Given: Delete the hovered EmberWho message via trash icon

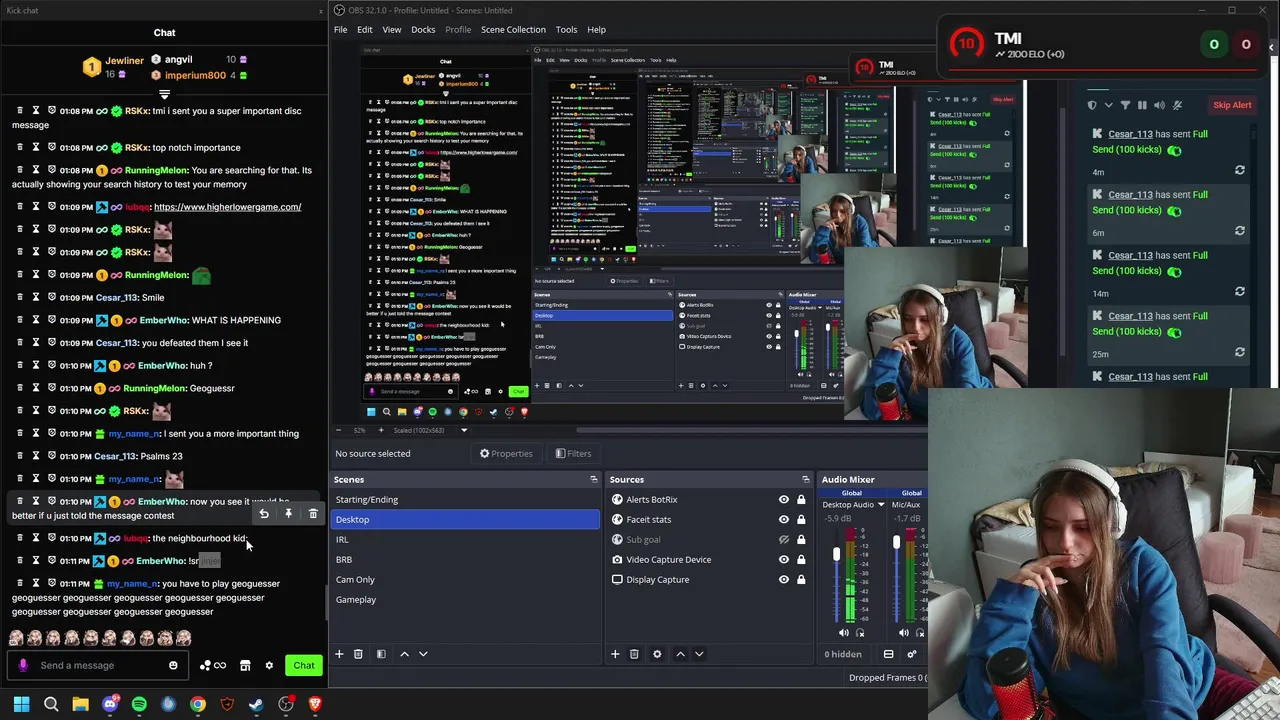Looking at the screenshot, I should pyautogui.click(x=313, y=514).
